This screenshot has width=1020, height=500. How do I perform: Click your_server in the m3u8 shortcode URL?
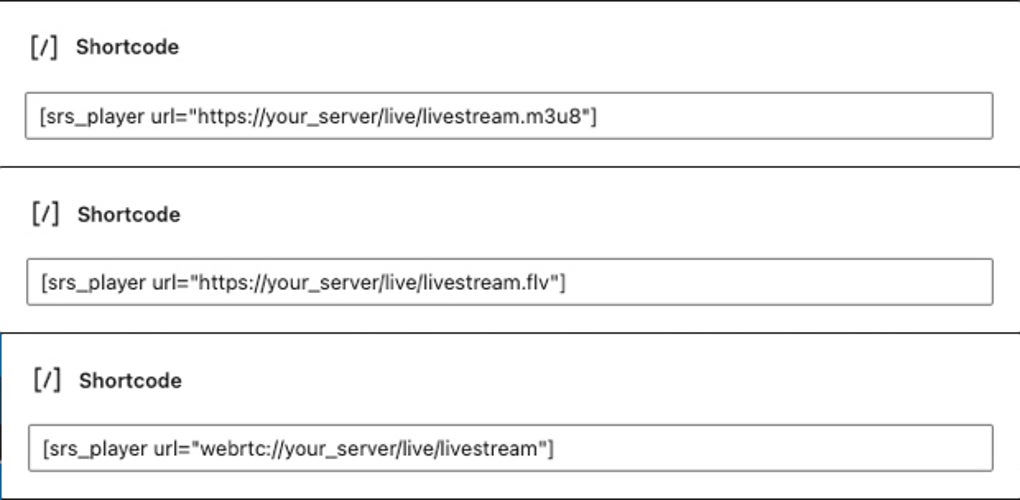tap(327, 116)
